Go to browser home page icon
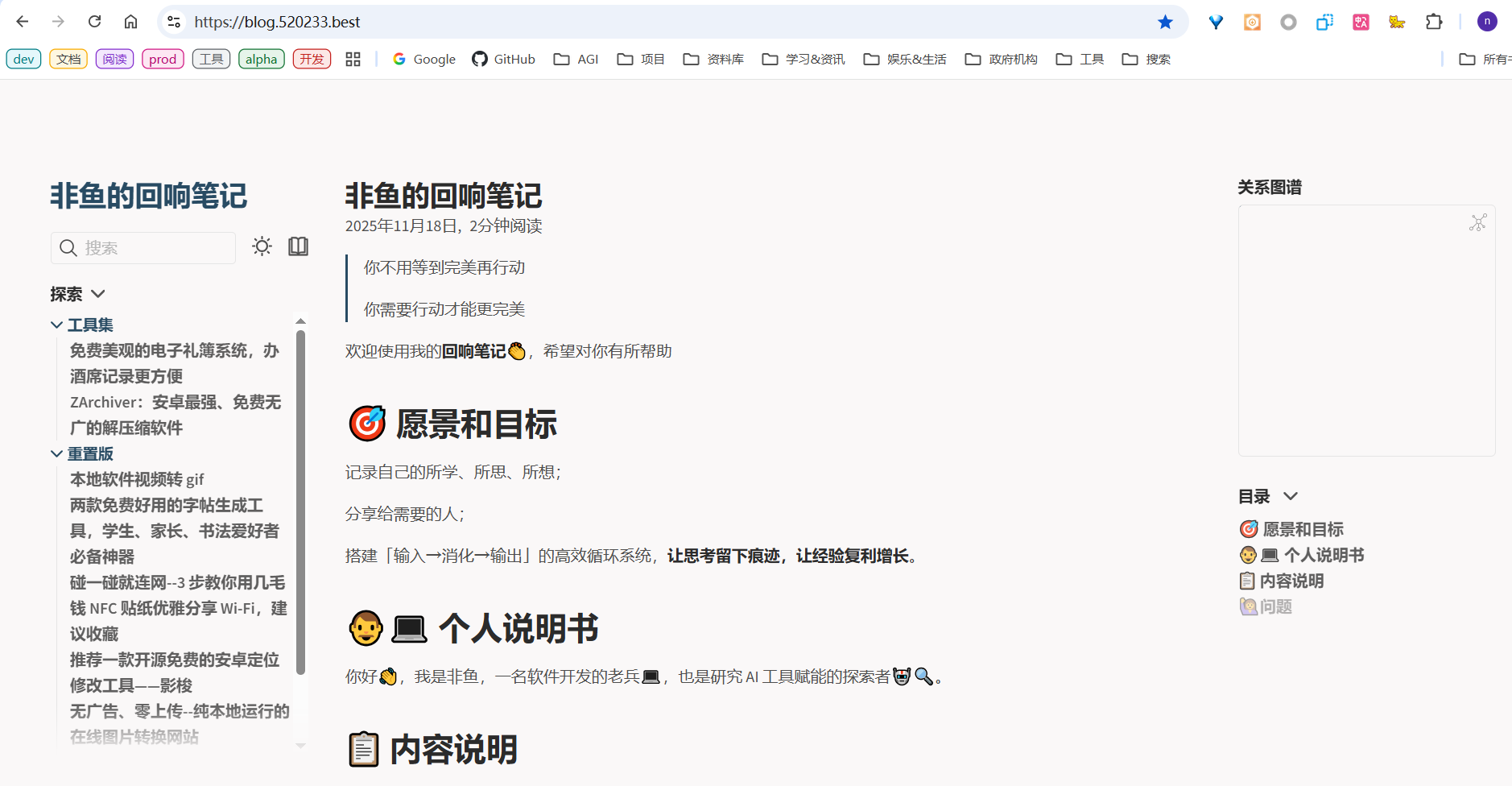The width and height of the screenshot is (1512, 786). click(130, 22)
